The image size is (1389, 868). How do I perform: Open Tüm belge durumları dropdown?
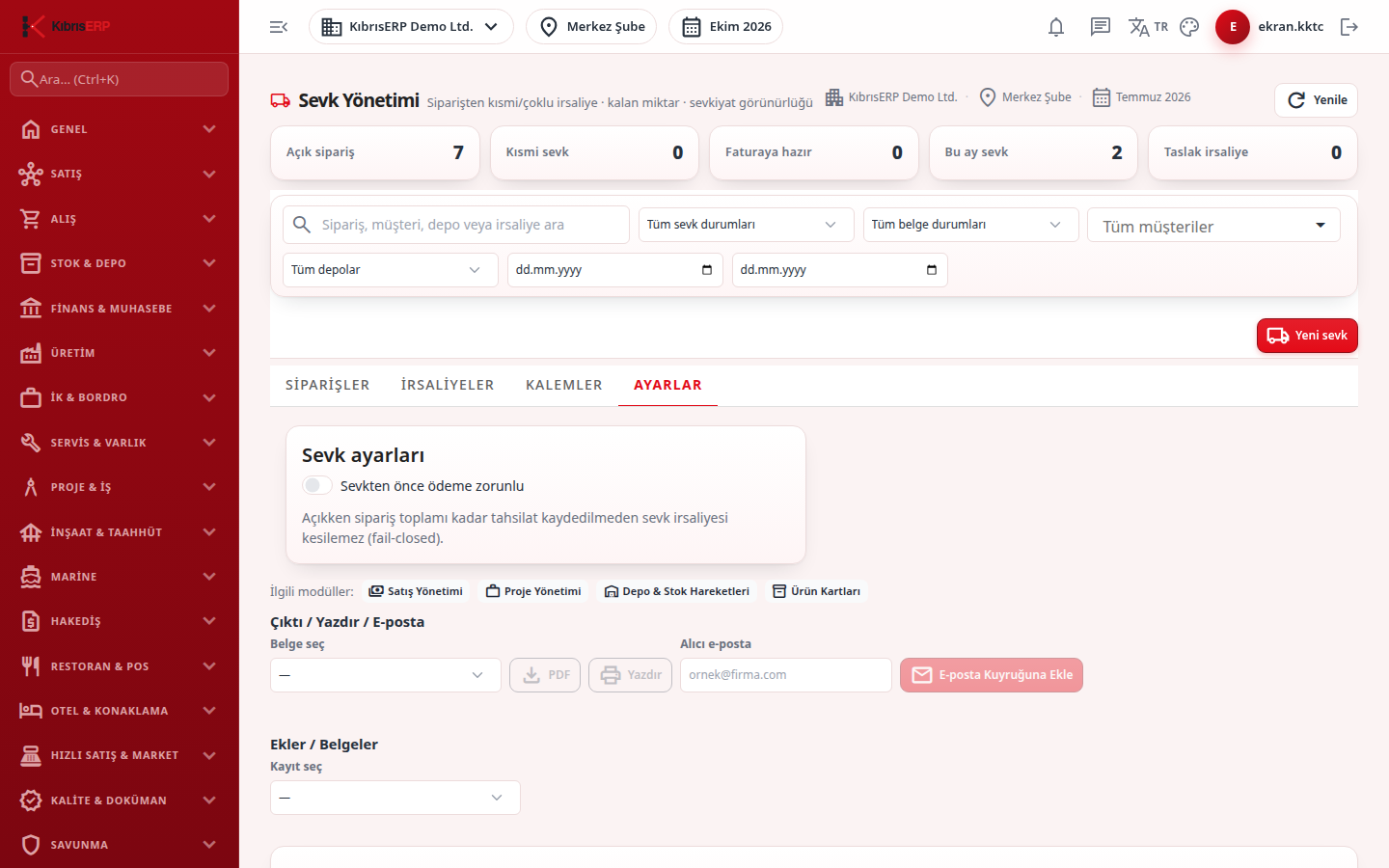pos(971,225)
